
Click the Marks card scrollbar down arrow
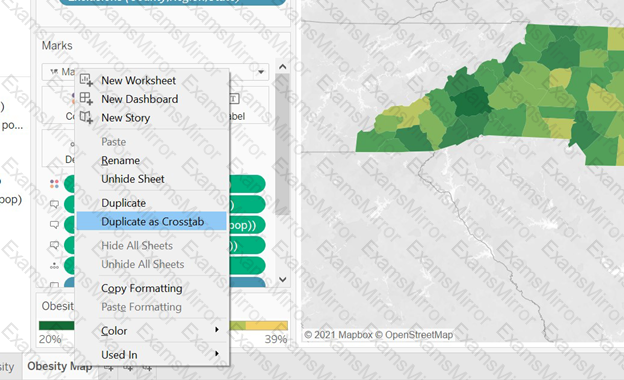coord(283,279)
